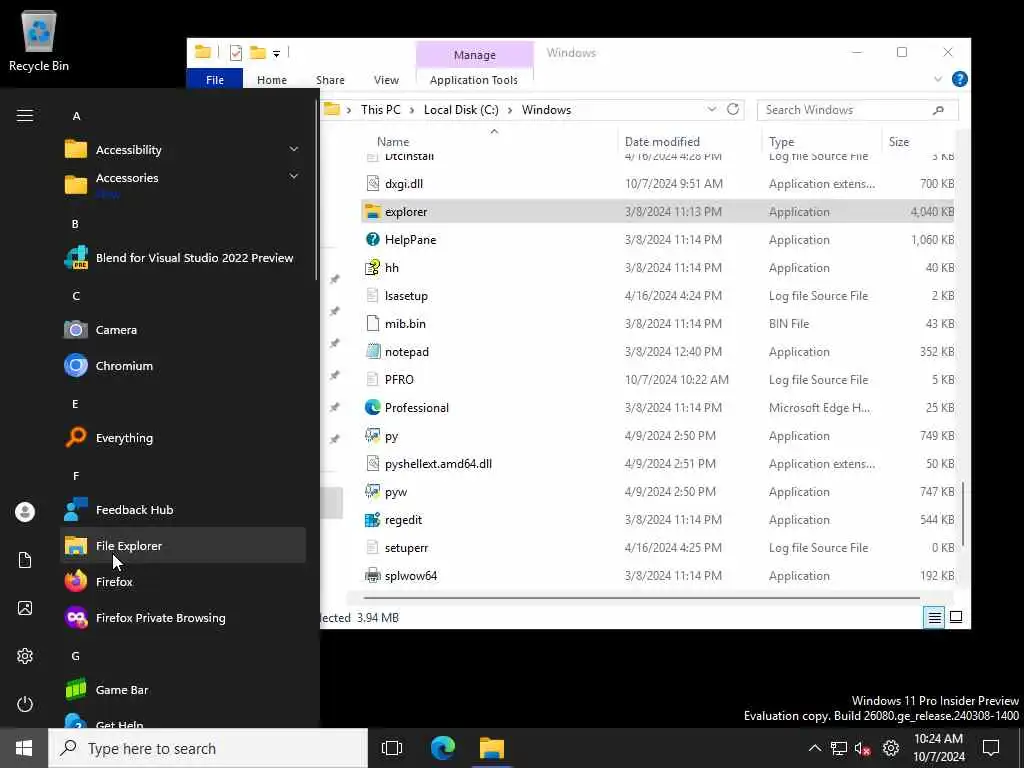The height and width of the screenshot is (768, 1024).
Task: Click the Windows Start button
Action: (24, 748)
